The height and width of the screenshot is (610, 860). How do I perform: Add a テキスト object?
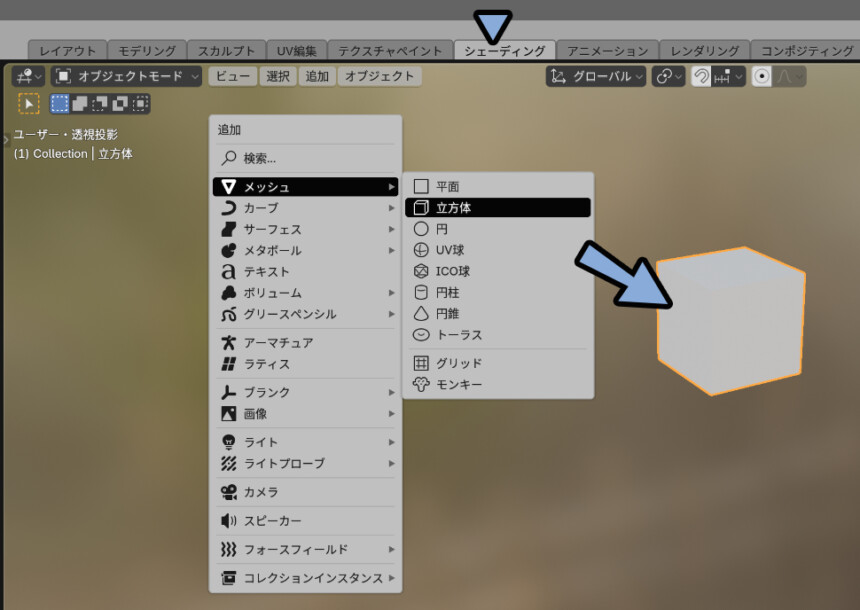[x=305, y=272]
